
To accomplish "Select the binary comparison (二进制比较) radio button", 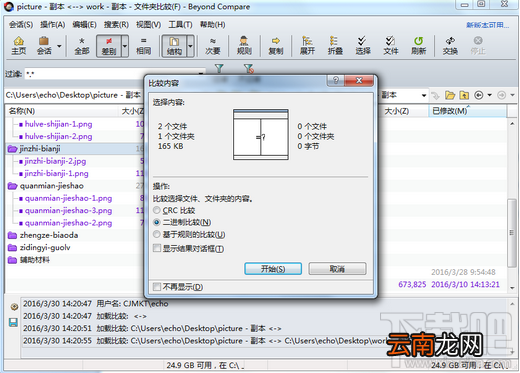I will [x=157, y=222].
